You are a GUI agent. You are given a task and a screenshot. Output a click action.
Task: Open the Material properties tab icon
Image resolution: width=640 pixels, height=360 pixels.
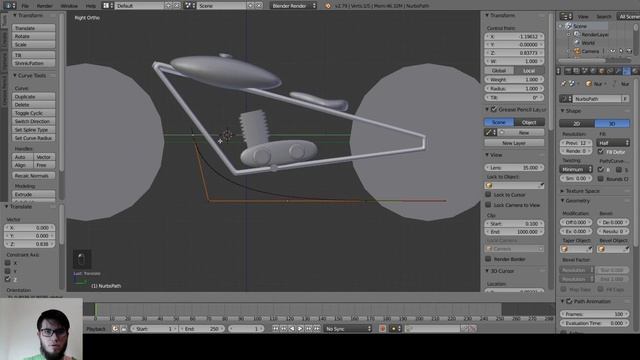(635, 71)
